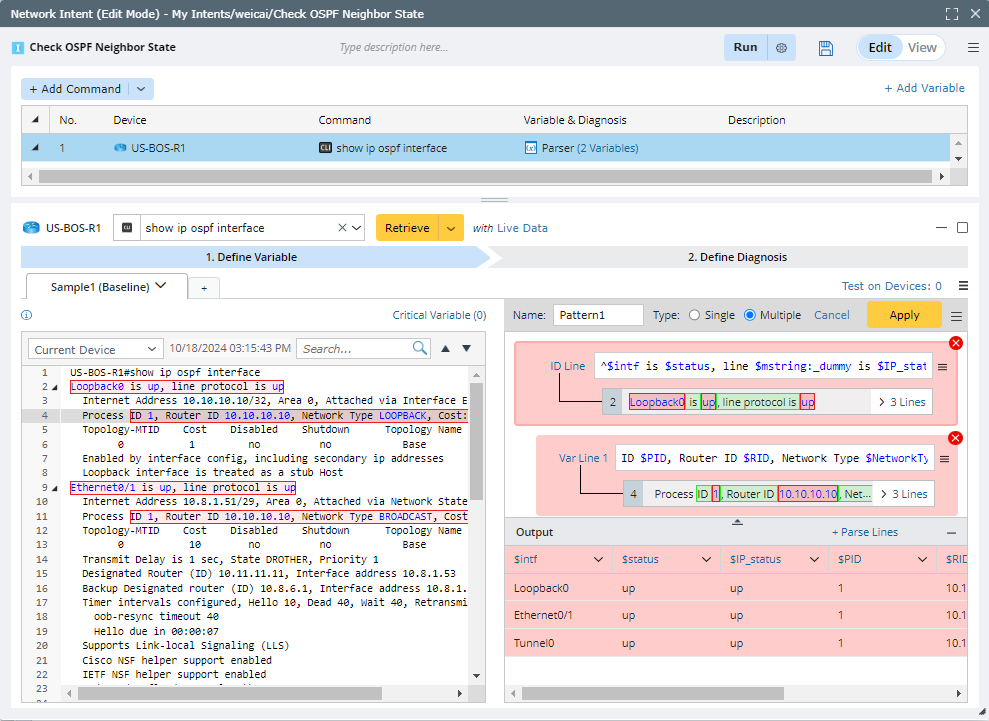989x721 pixels.
Task: Open the Current Device dropdown
Action: pos(95,350)
